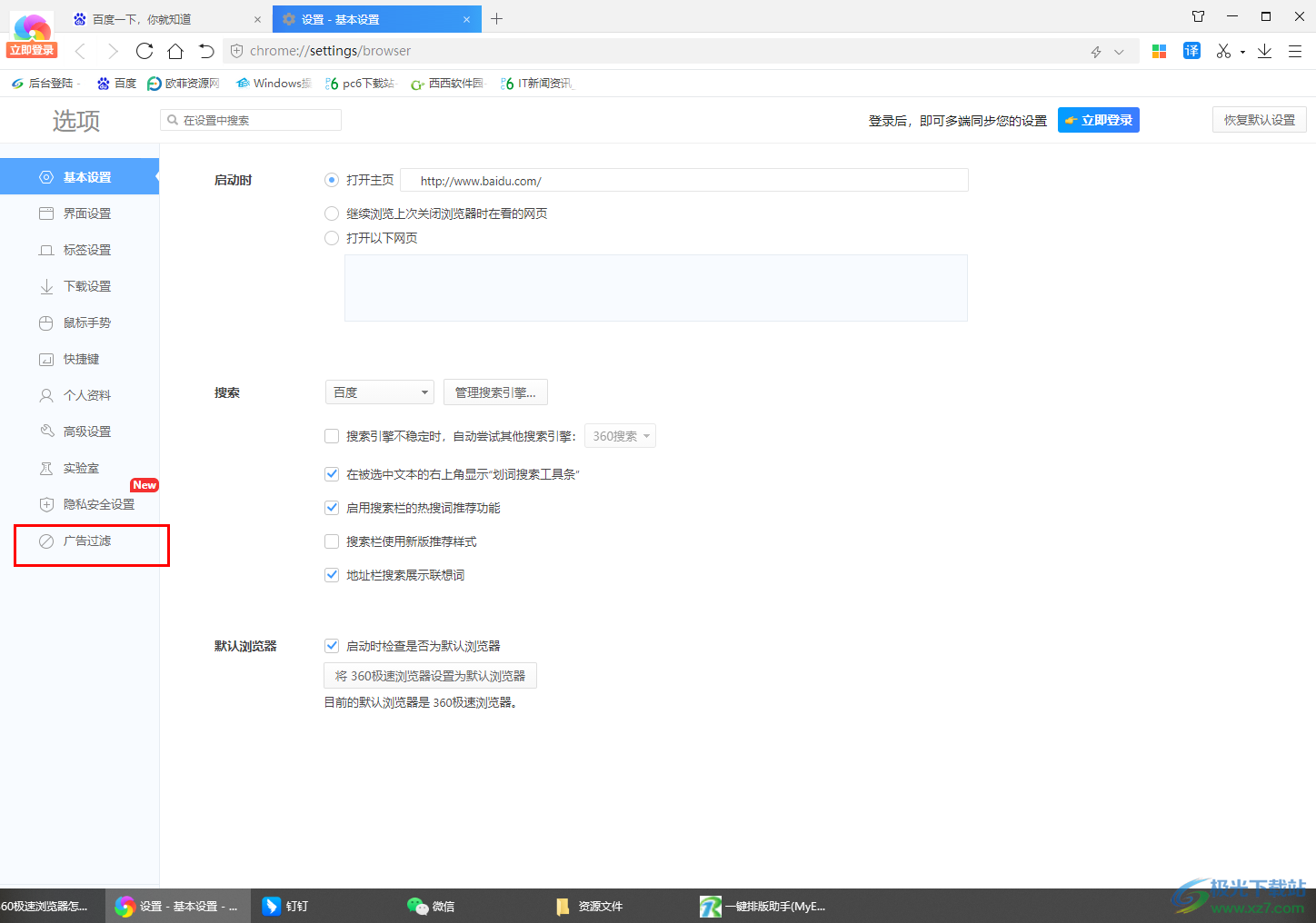The height and width of the screenshot is (923, 1316).
Task: Expand the address bar dropdown arrow
Action: coord(1119,52)
